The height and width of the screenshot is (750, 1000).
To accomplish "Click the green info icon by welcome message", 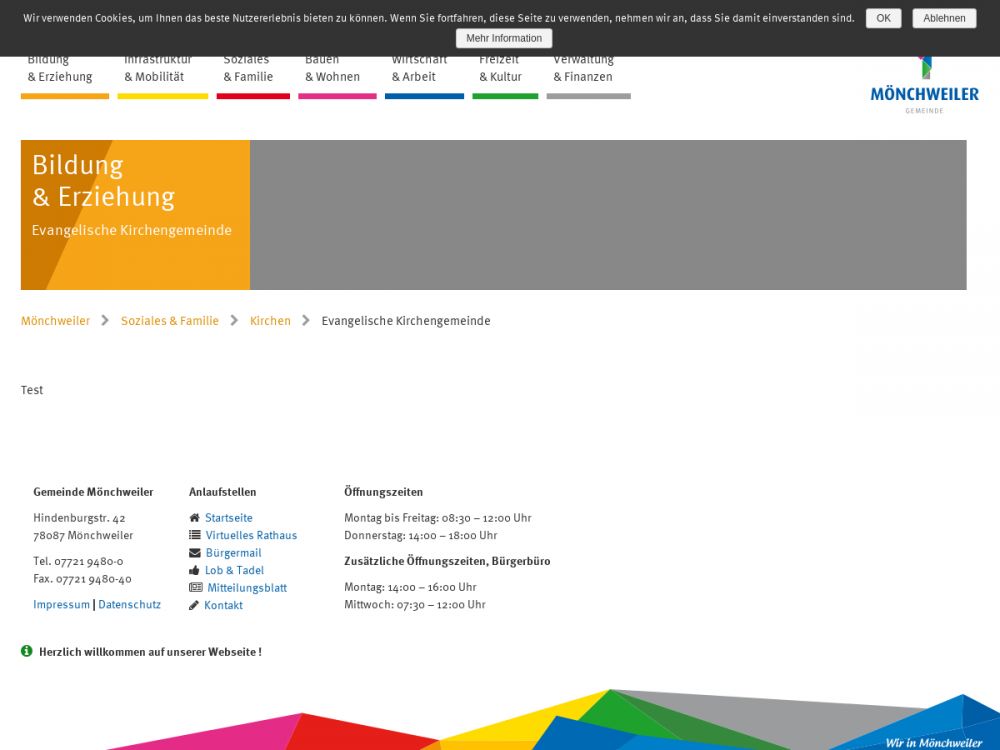I will 27,651.
